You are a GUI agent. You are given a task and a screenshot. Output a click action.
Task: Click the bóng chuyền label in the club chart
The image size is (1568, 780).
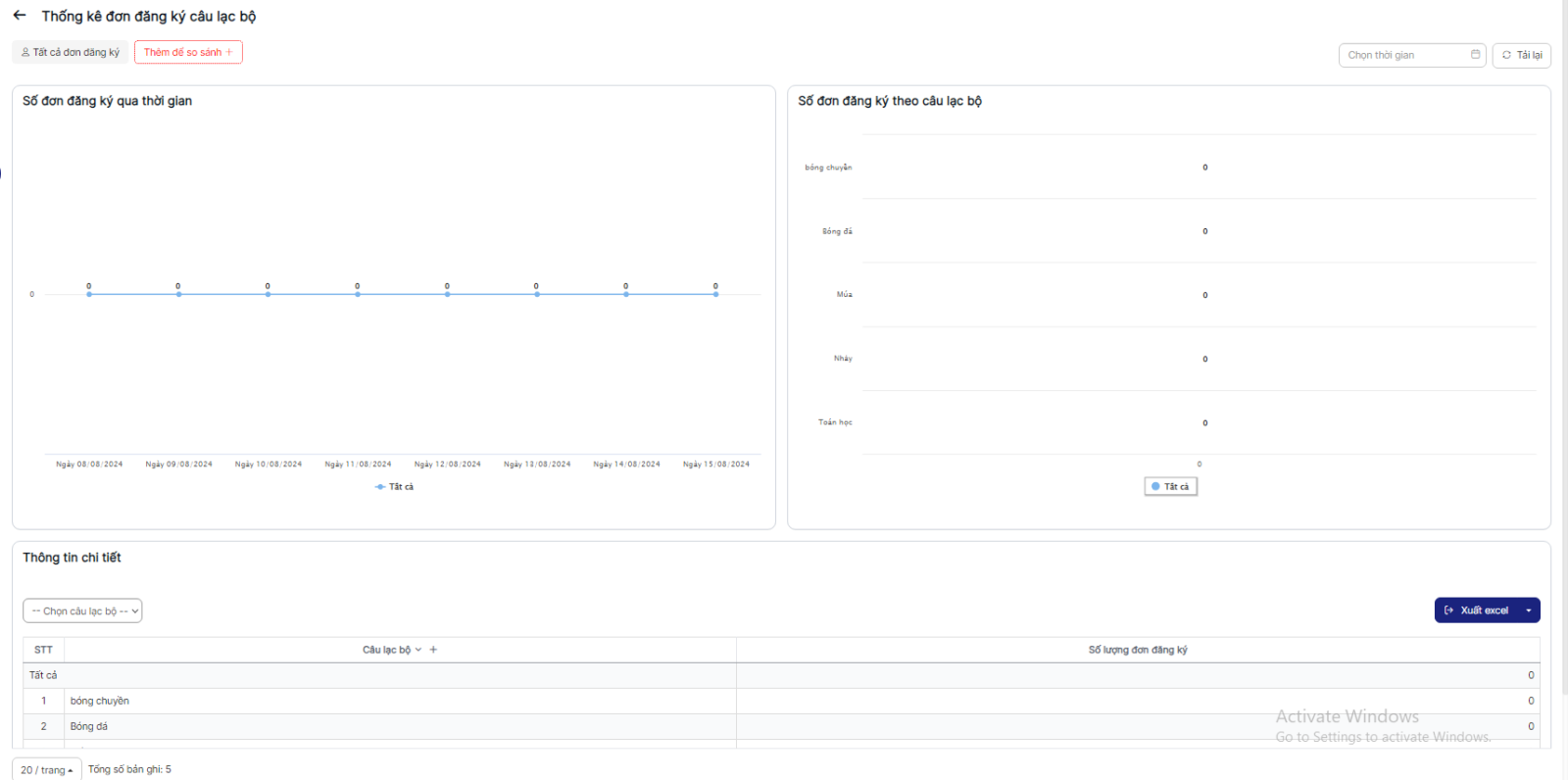[x=828, y=168]
